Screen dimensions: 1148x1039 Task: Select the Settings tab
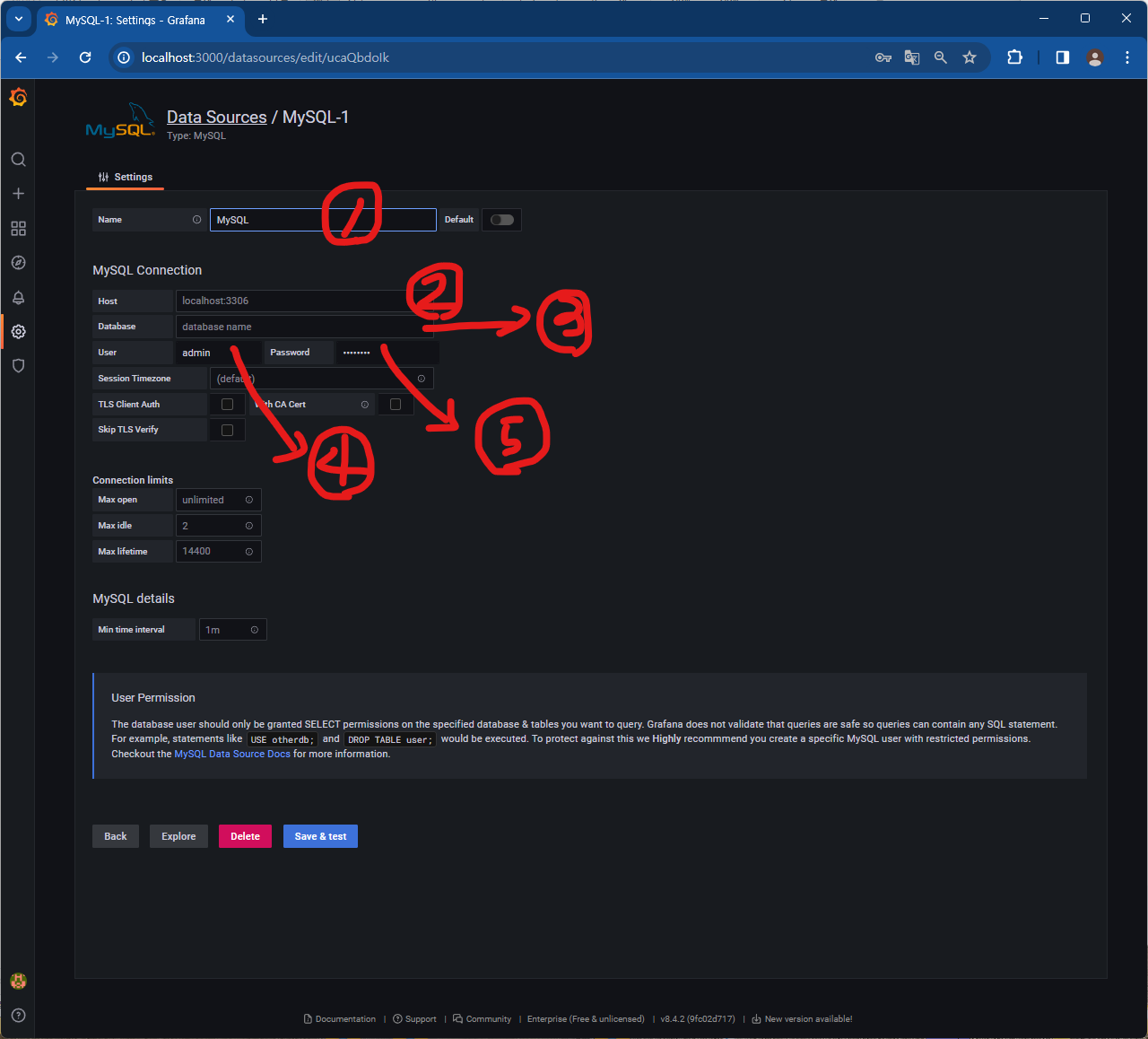click(125, 178)
